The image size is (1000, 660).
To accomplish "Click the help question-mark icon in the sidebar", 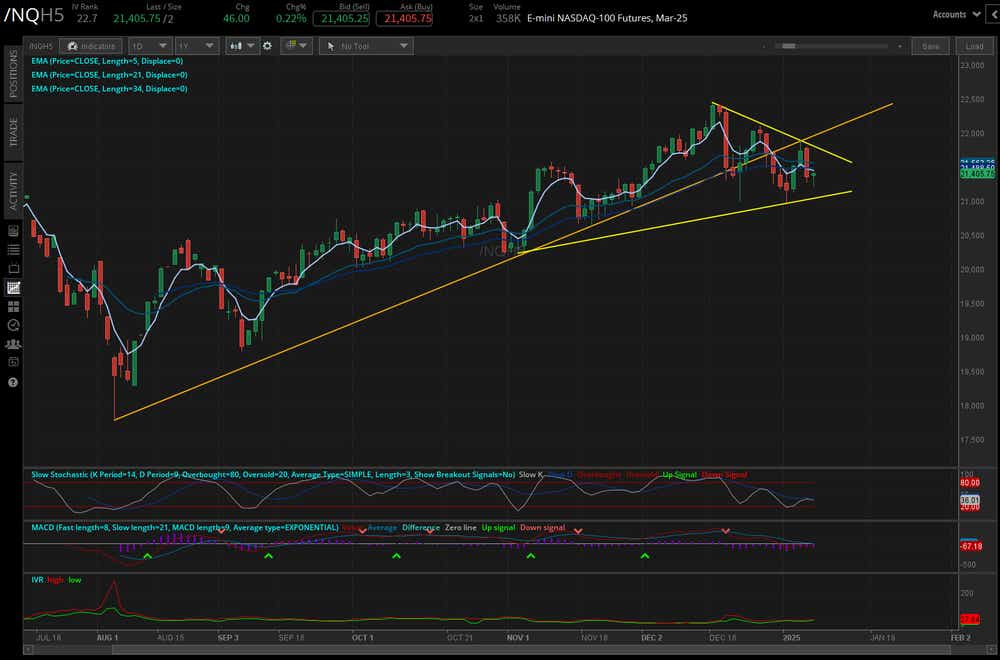I will point(12,381).
